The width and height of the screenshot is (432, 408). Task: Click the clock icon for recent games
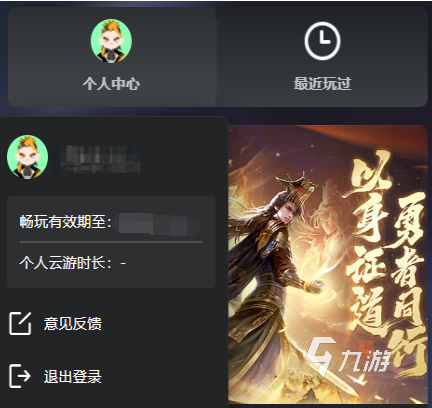(322, 41)
